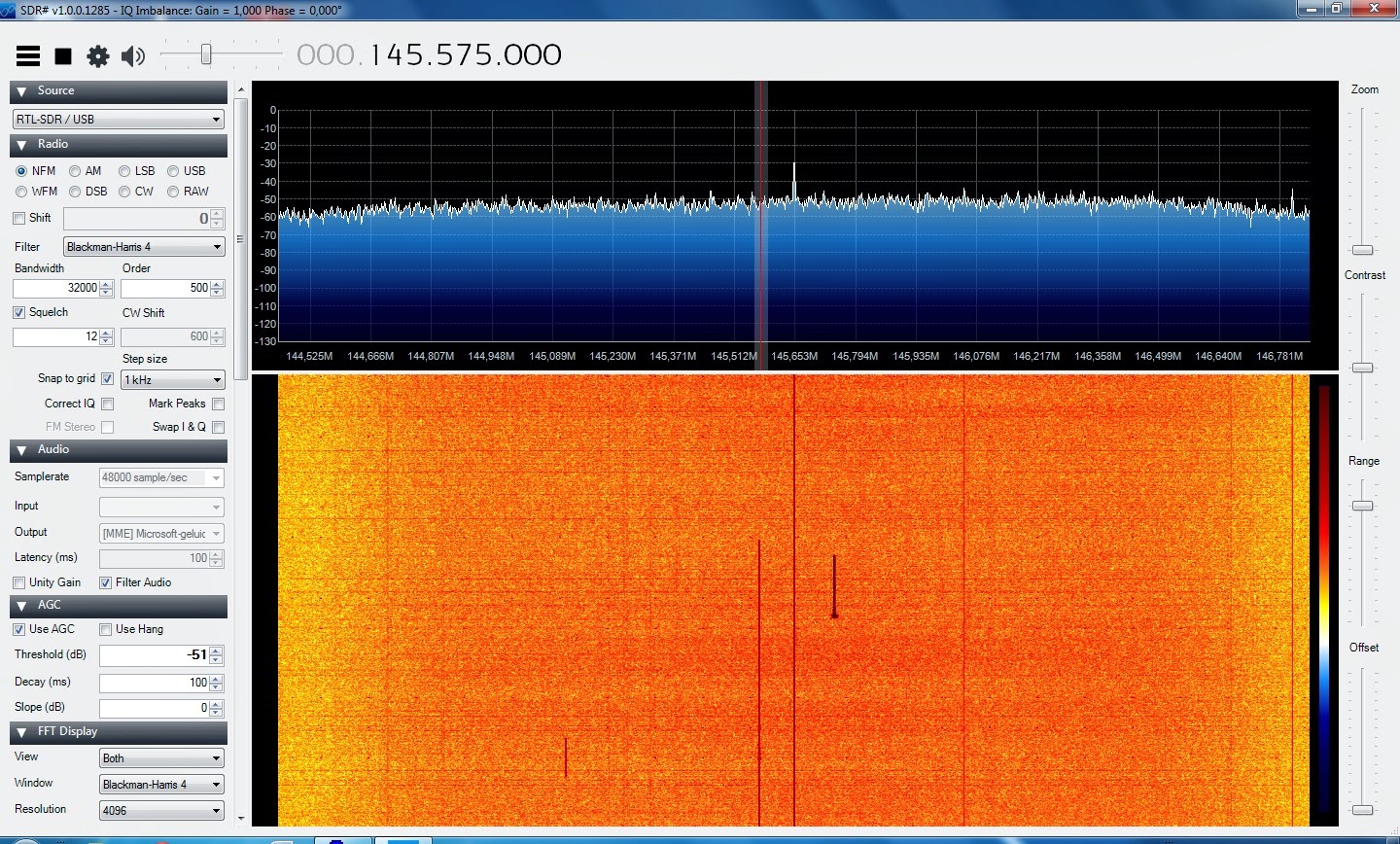
Task: Select the AM mode radio button
Action: 75,171
